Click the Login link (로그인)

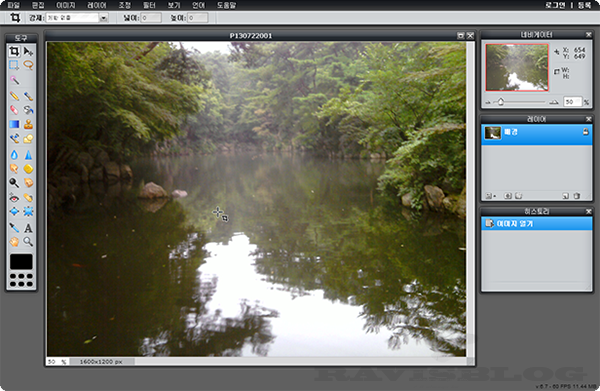[x=555, y=5]
